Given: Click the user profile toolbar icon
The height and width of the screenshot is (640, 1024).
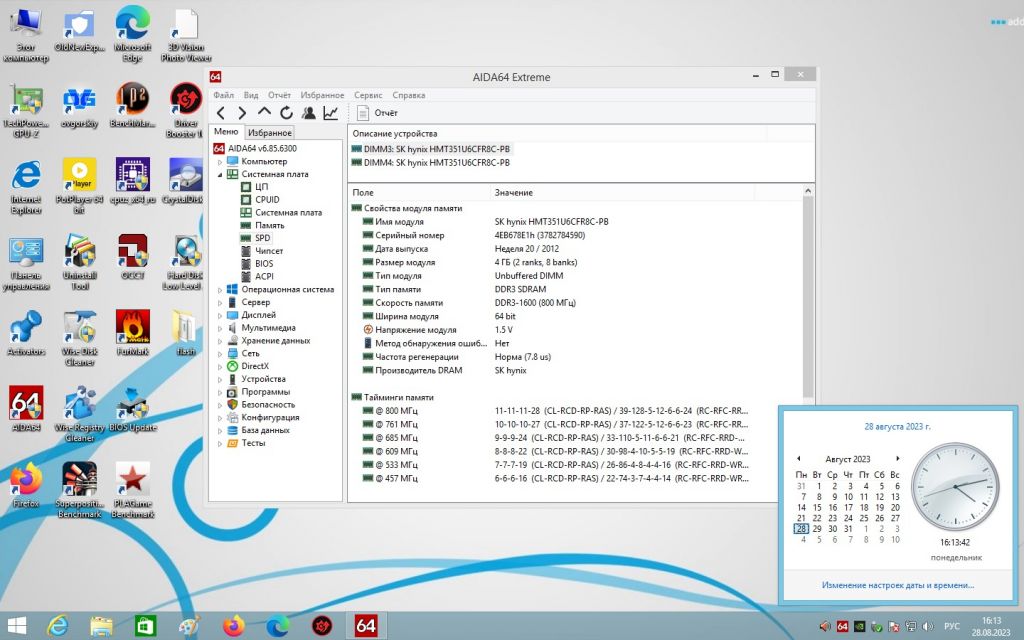Looking at the screenshot, I should click(x=309, y=113).
